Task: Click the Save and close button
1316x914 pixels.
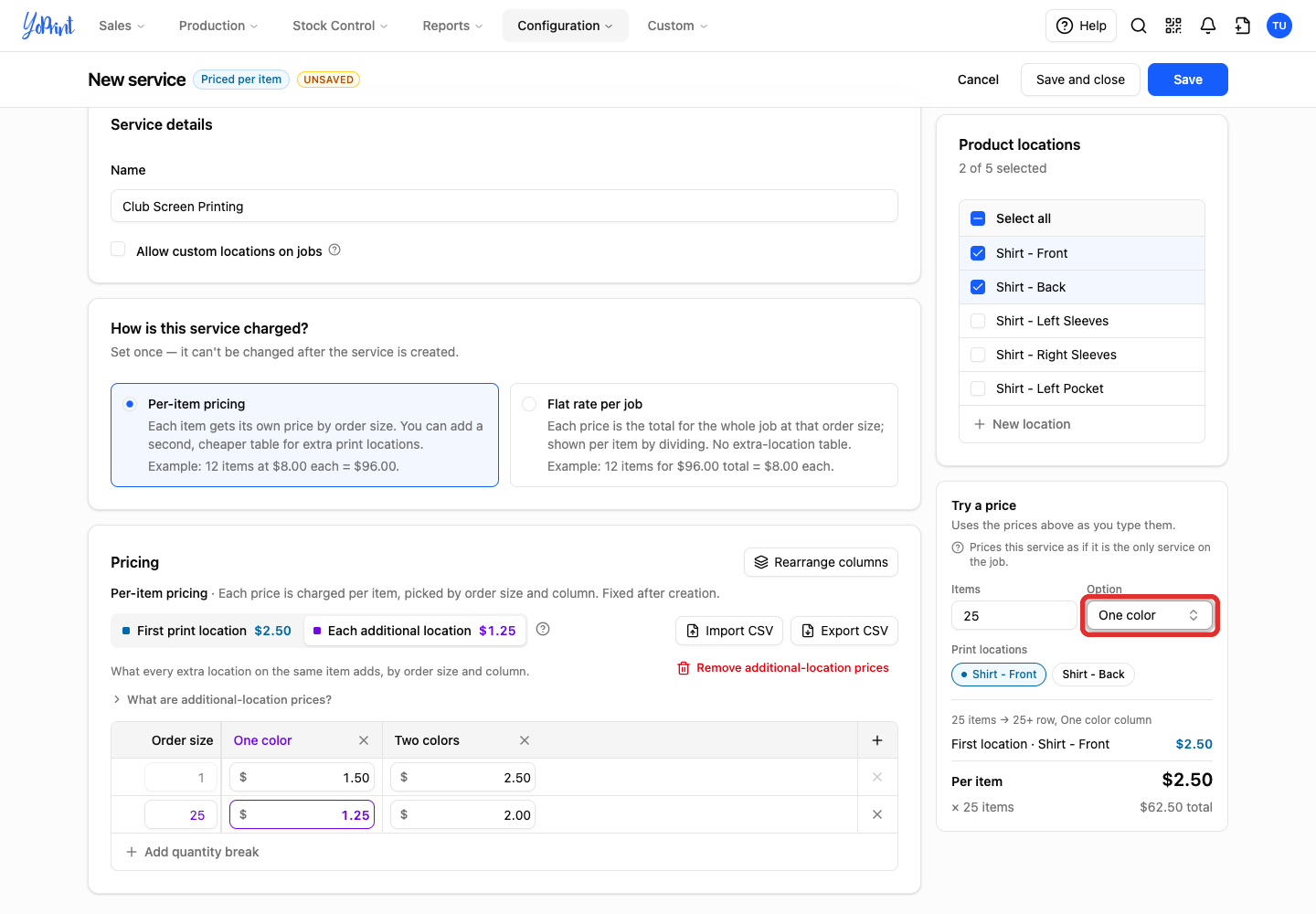Action: 1080,80
